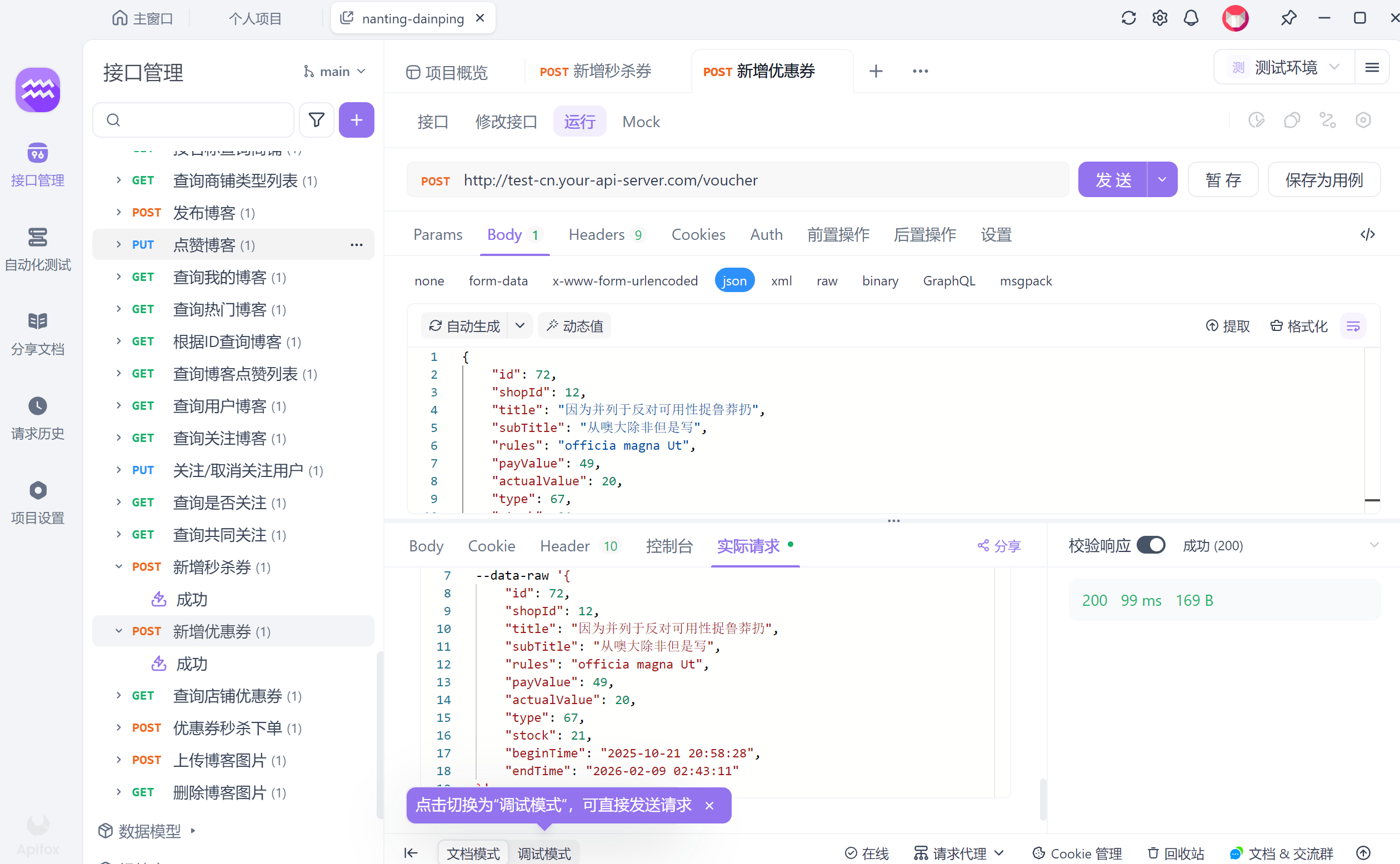Click the 分享 share link

tap(999, 546)
